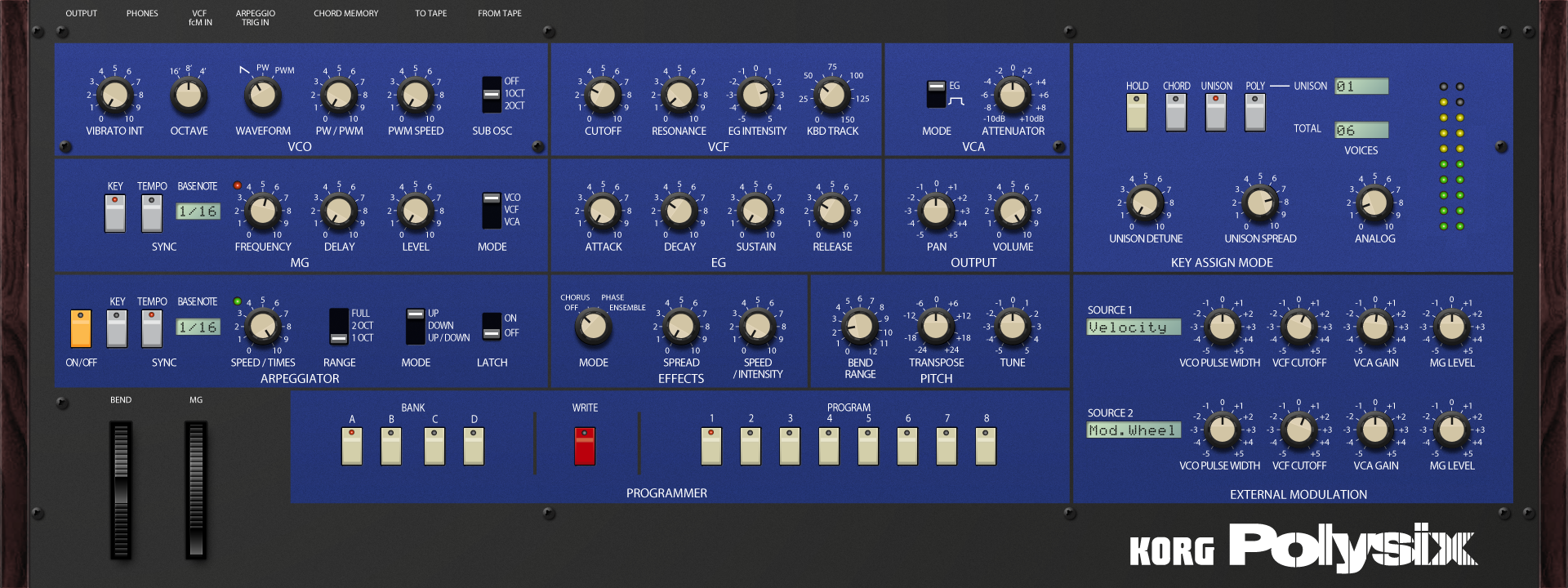Click the EG Sustain knob
Viewport: 1568px width, 588px height.
pyautogui.click(x=756, y=212)
